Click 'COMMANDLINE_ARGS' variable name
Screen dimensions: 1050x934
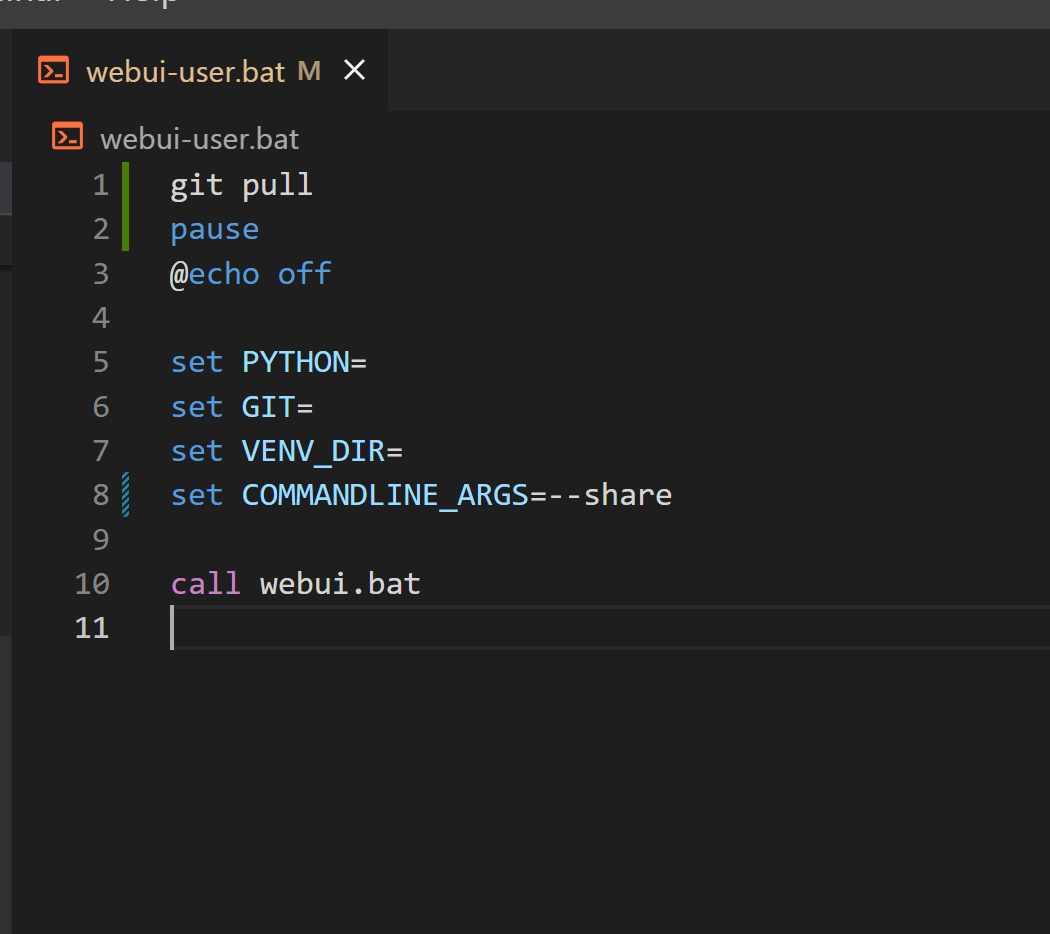[x=385, y=495]
